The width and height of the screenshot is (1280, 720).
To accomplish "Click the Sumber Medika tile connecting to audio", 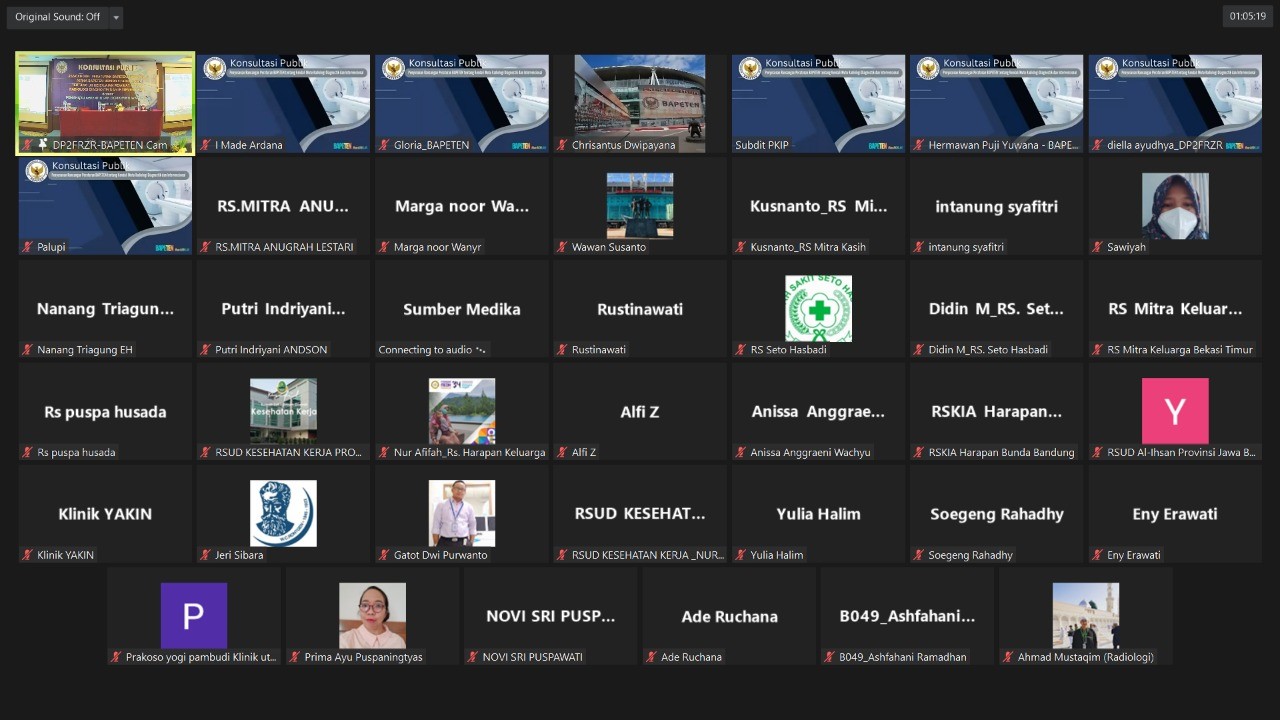I will pos(461,309).
